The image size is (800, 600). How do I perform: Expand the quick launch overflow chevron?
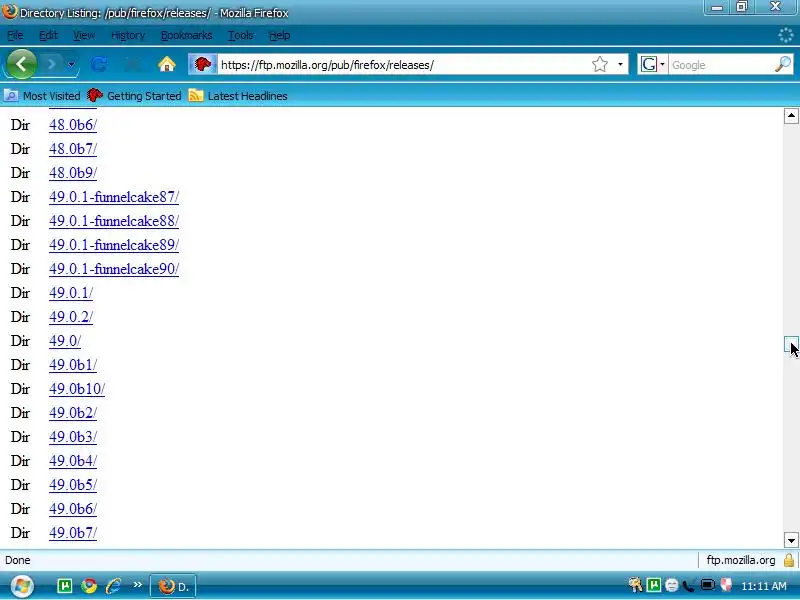[x=137, y=585]
